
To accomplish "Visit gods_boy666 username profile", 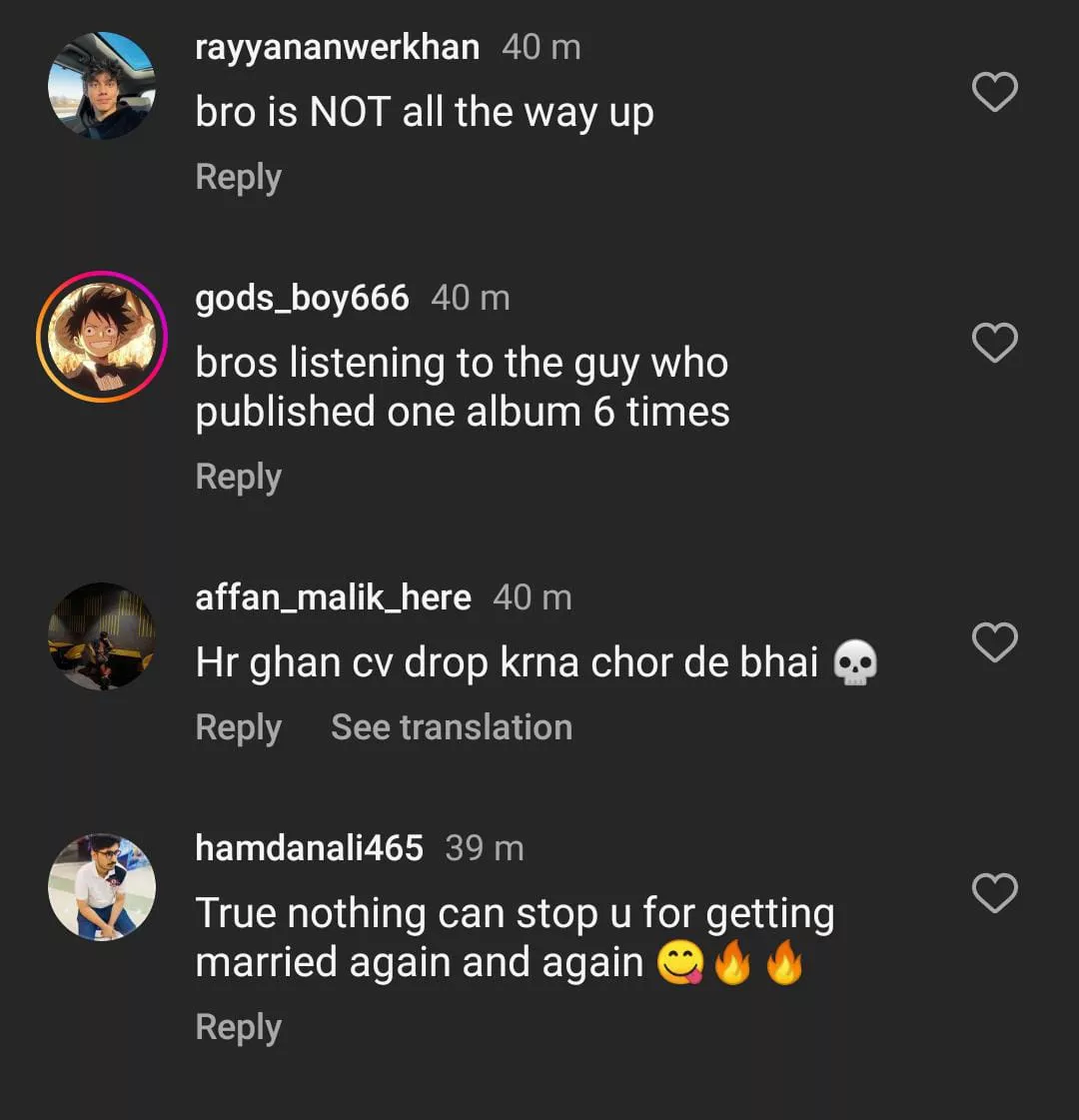I will [x=302, y=298].
